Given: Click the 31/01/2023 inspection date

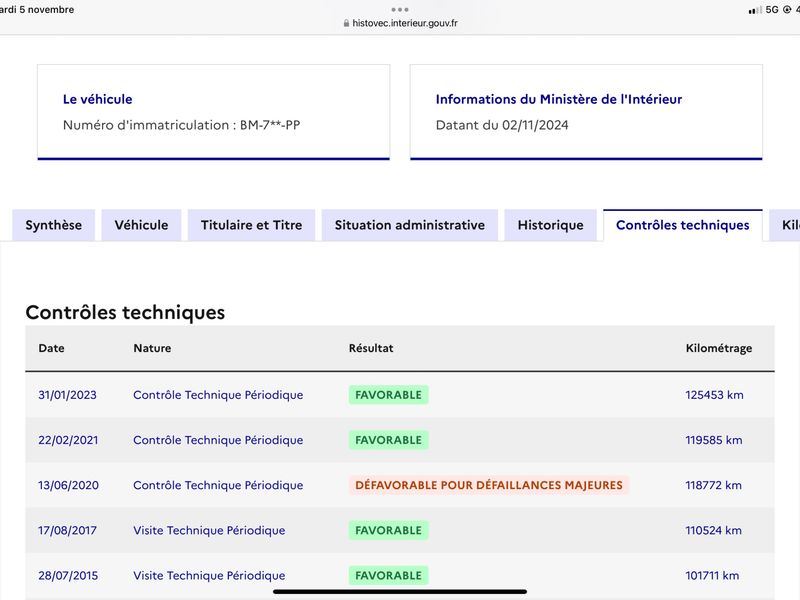Looking at the screenshot, I should pyautogui.click(x=67, y=395).
